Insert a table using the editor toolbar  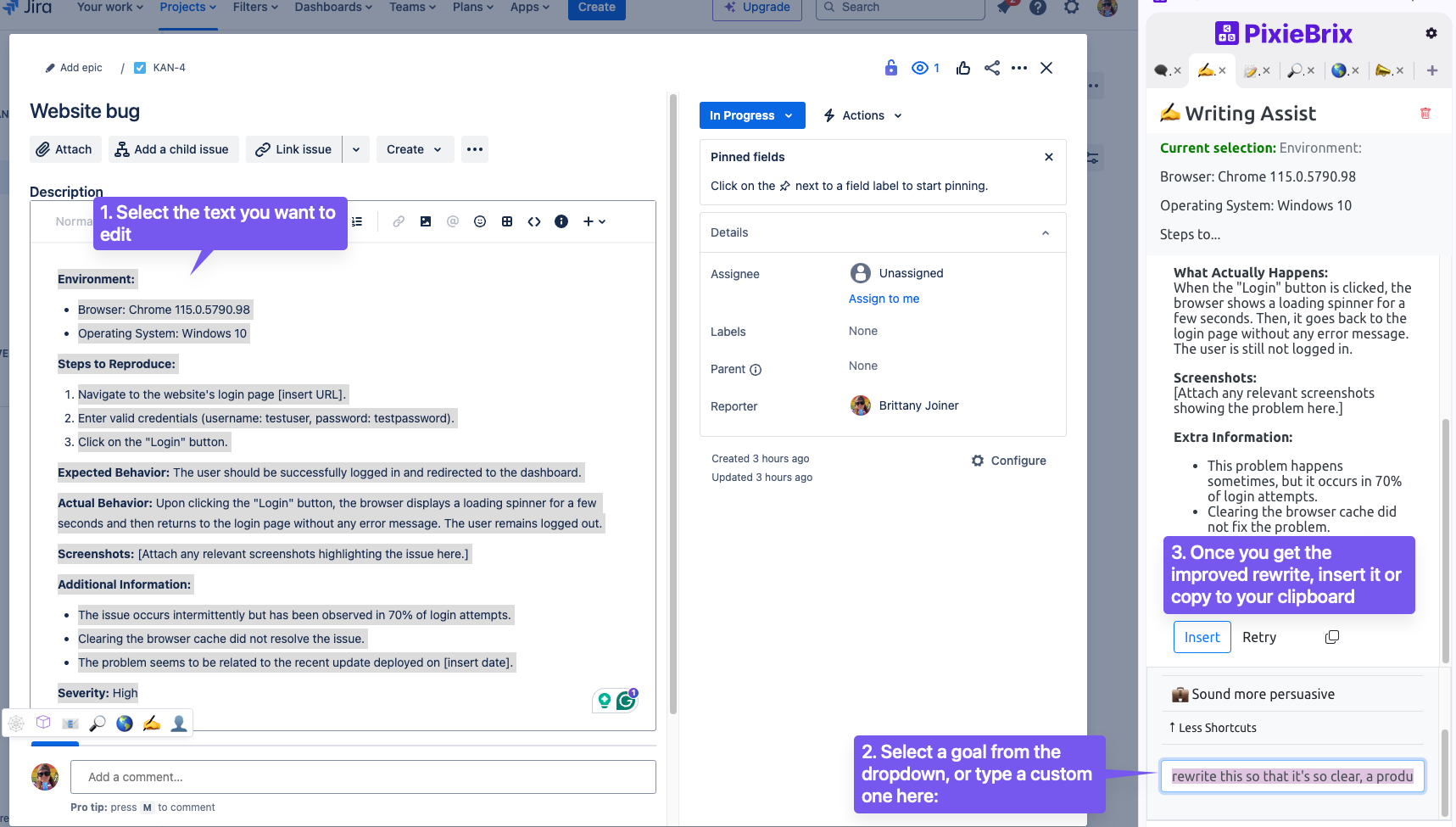(507, 221)
